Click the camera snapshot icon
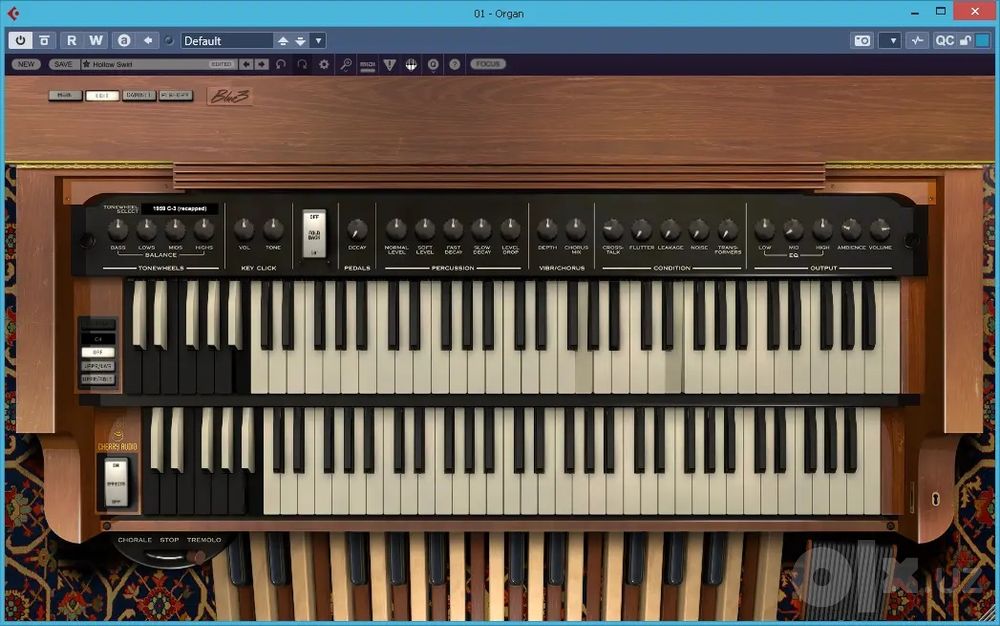Image resolution: width=1000 pixels, height=626 pixels. pos(862,41)
